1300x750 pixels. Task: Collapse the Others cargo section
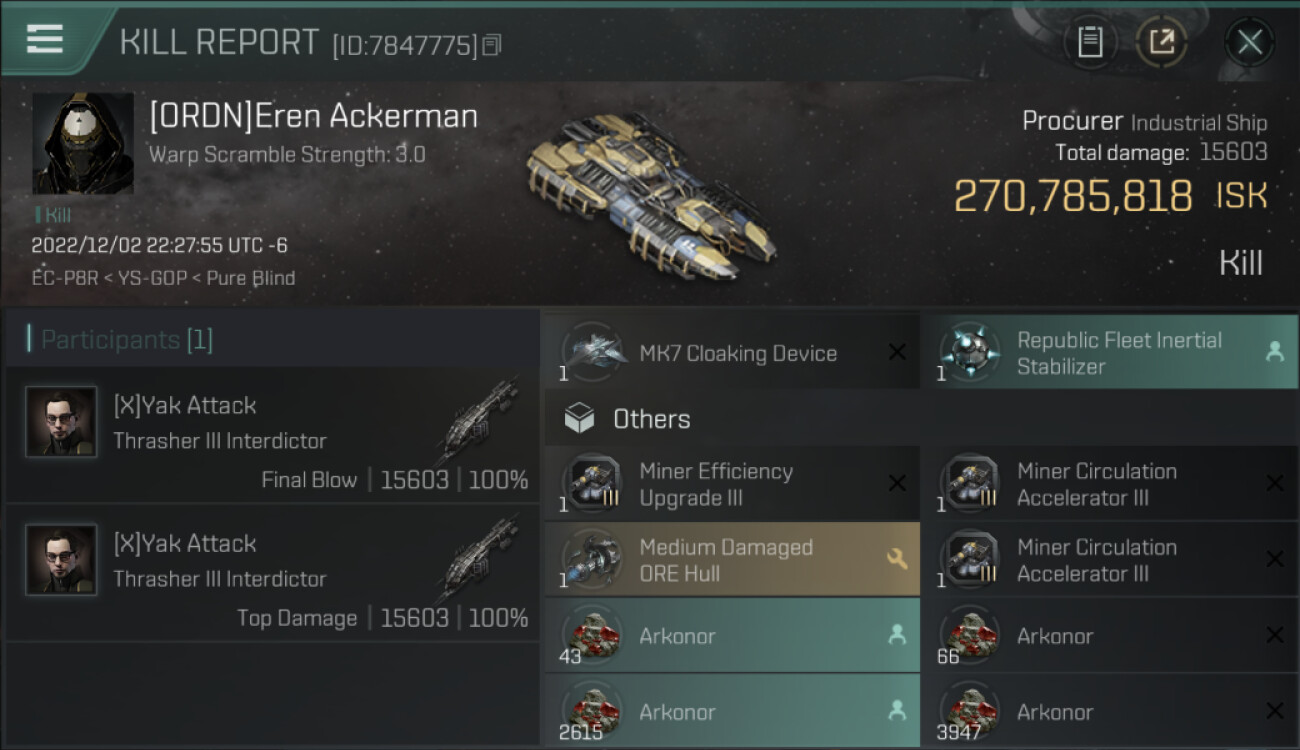point(651,419)
